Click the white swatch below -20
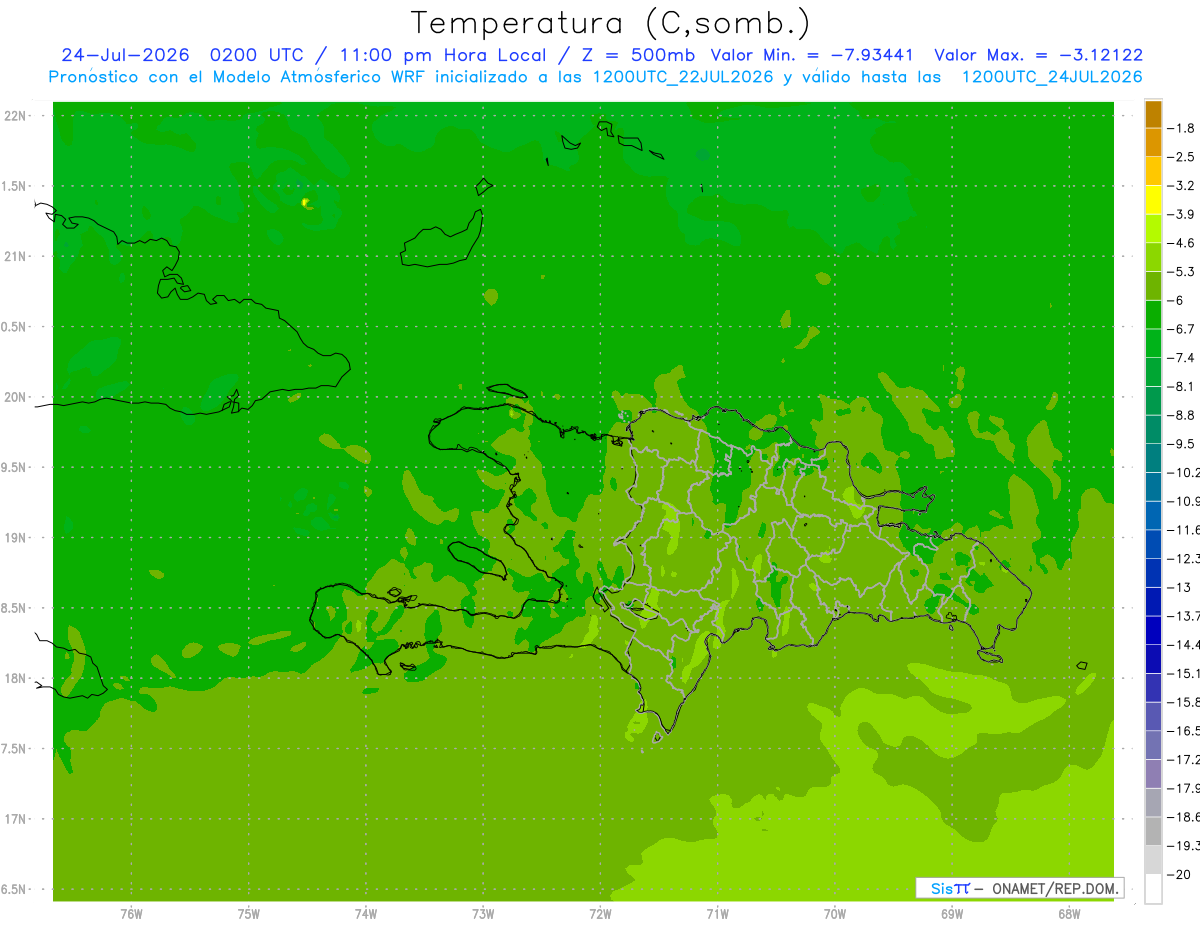1200x927 pixels. [1153, 889]
